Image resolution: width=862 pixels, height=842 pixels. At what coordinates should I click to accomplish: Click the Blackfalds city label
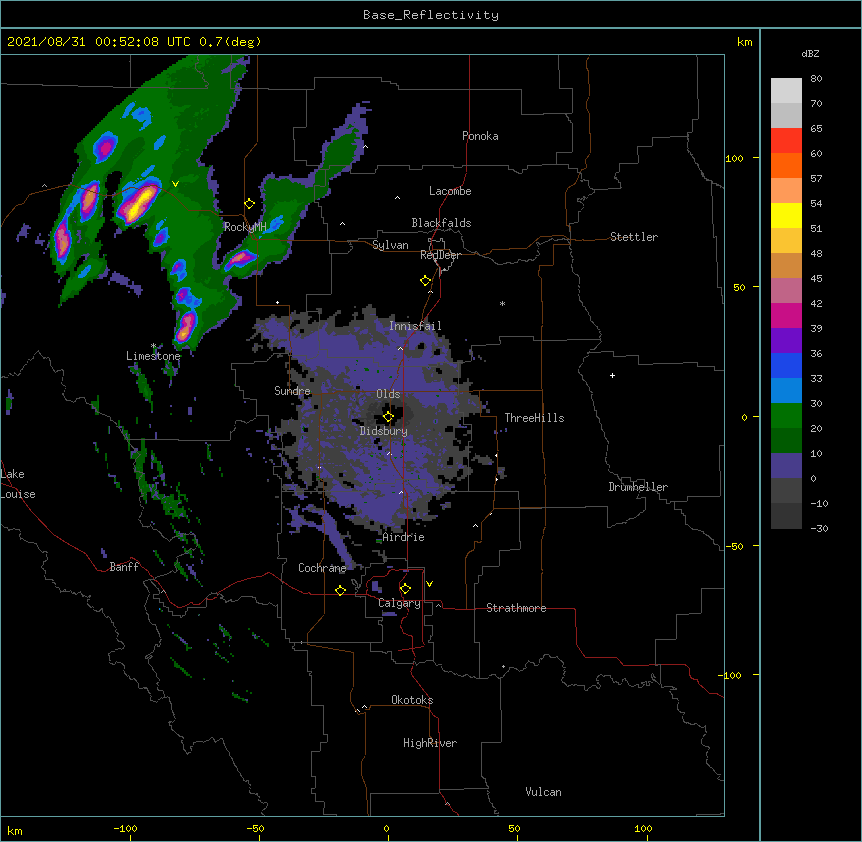click(441, 223)
